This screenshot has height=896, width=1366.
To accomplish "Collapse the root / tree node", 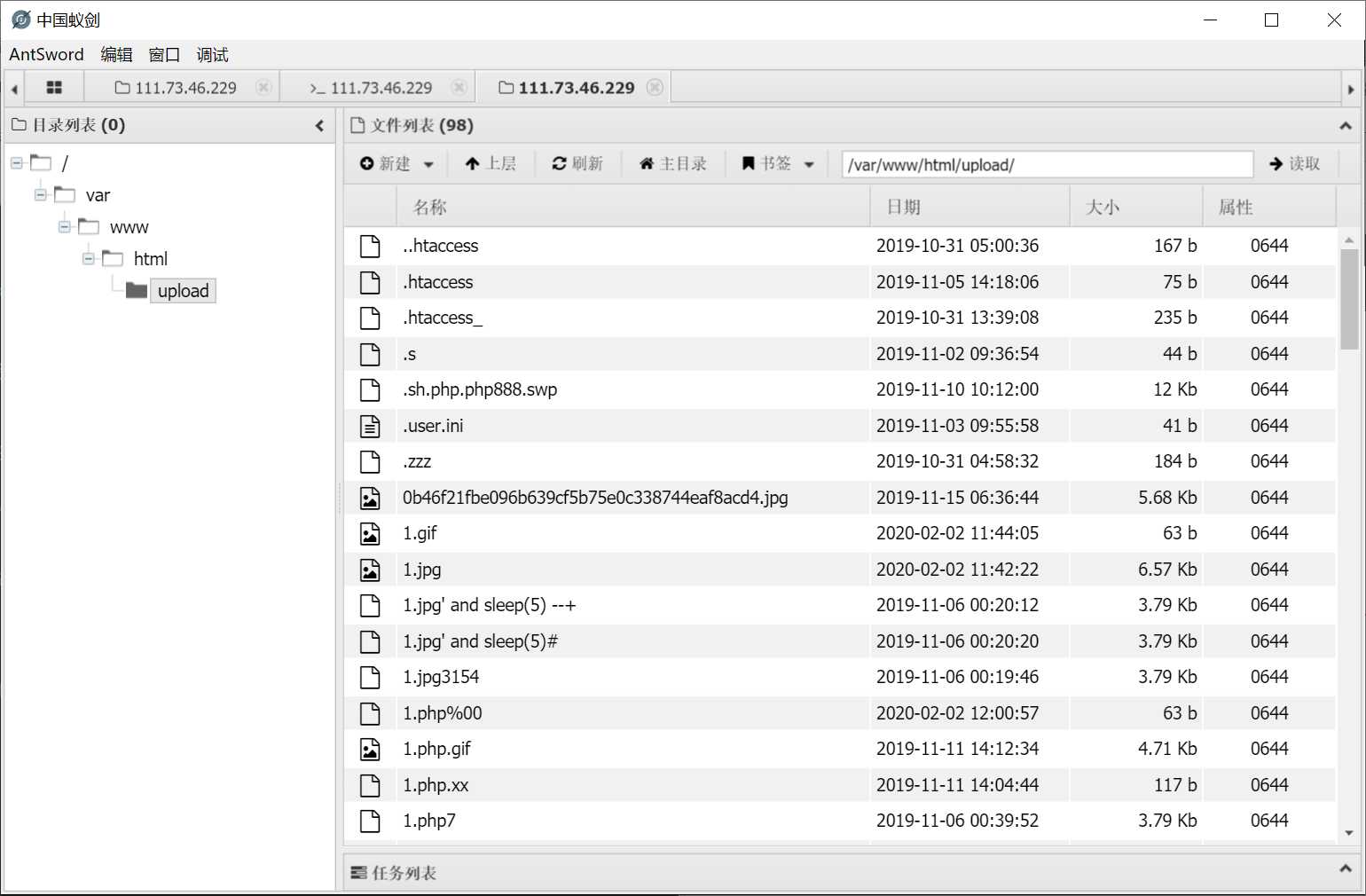I will pyautogui.click(x=17, y=162).
